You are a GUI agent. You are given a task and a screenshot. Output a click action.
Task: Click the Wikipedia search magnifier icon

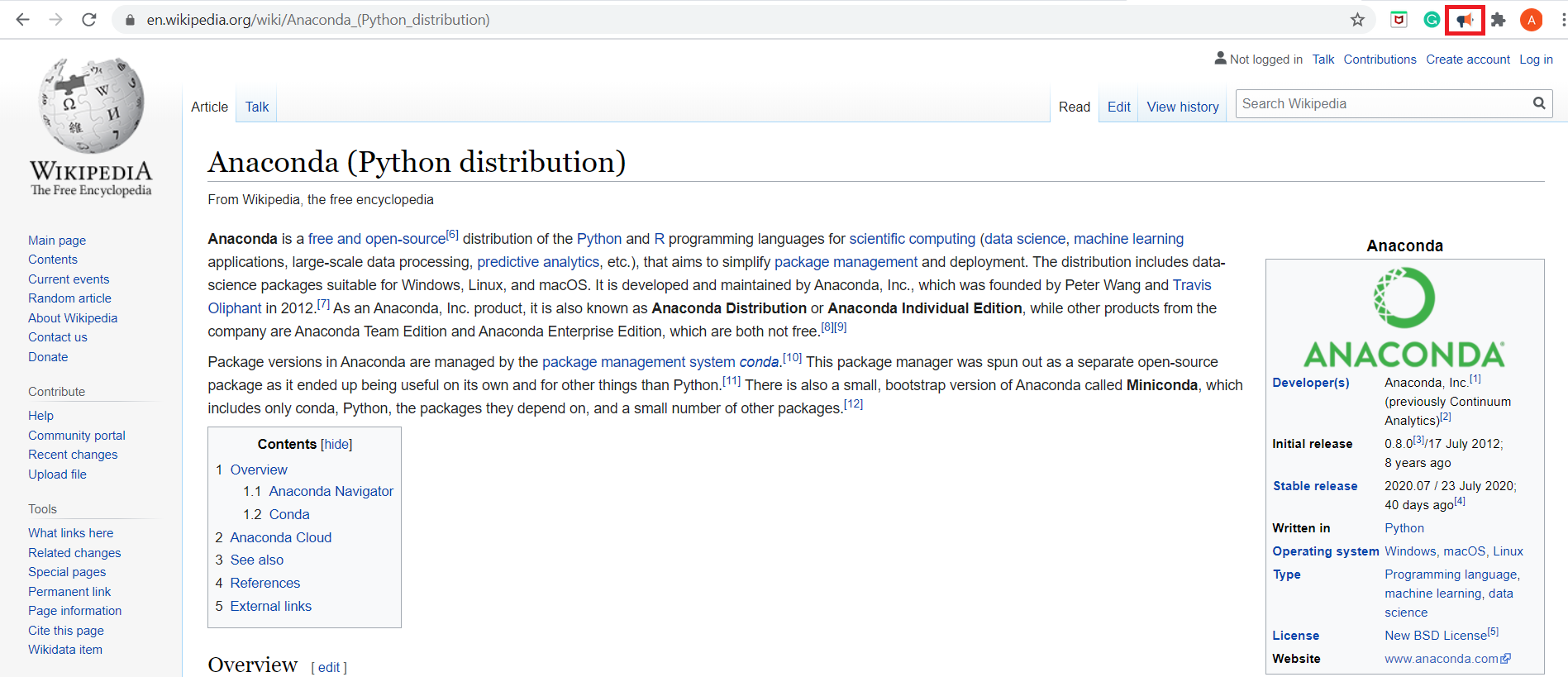point(1539,103)
